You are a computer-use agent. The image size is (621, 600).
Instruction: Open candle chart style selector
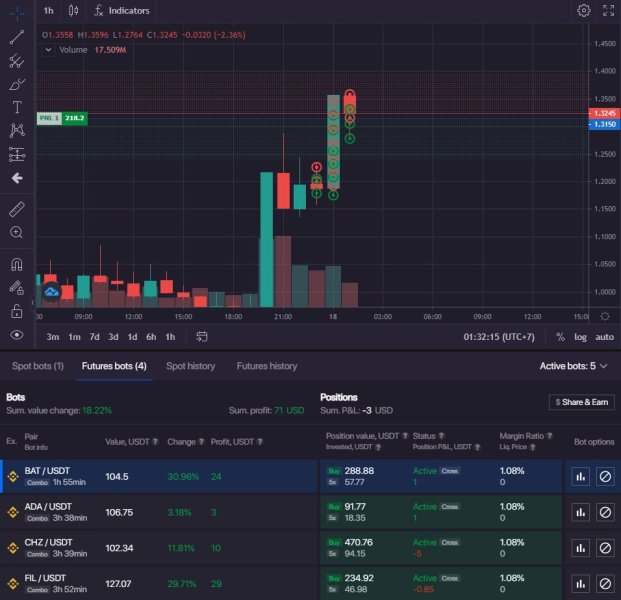click(x=73, y=11)
